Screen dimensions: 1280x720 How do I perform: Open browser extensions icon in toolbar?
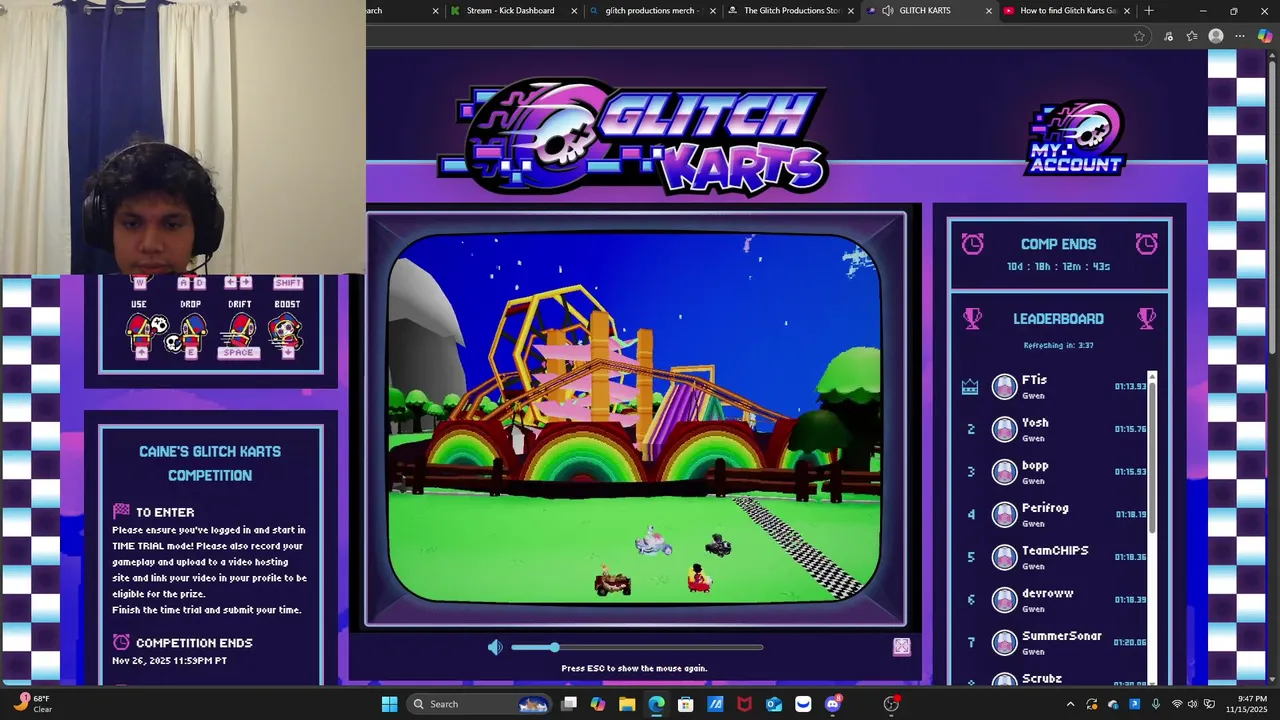1168,36
